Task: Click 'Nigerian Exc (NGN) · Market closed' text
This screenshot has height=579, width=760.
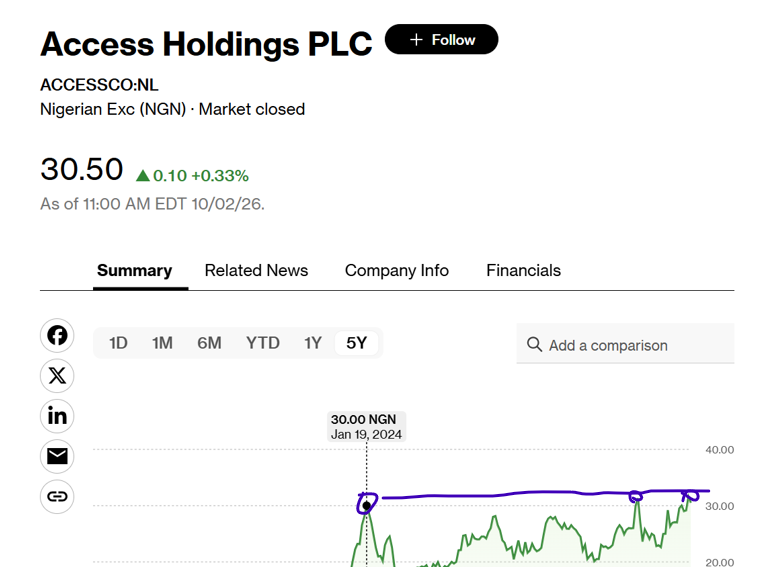Action: pyautogui.click(x=173, y=110)
